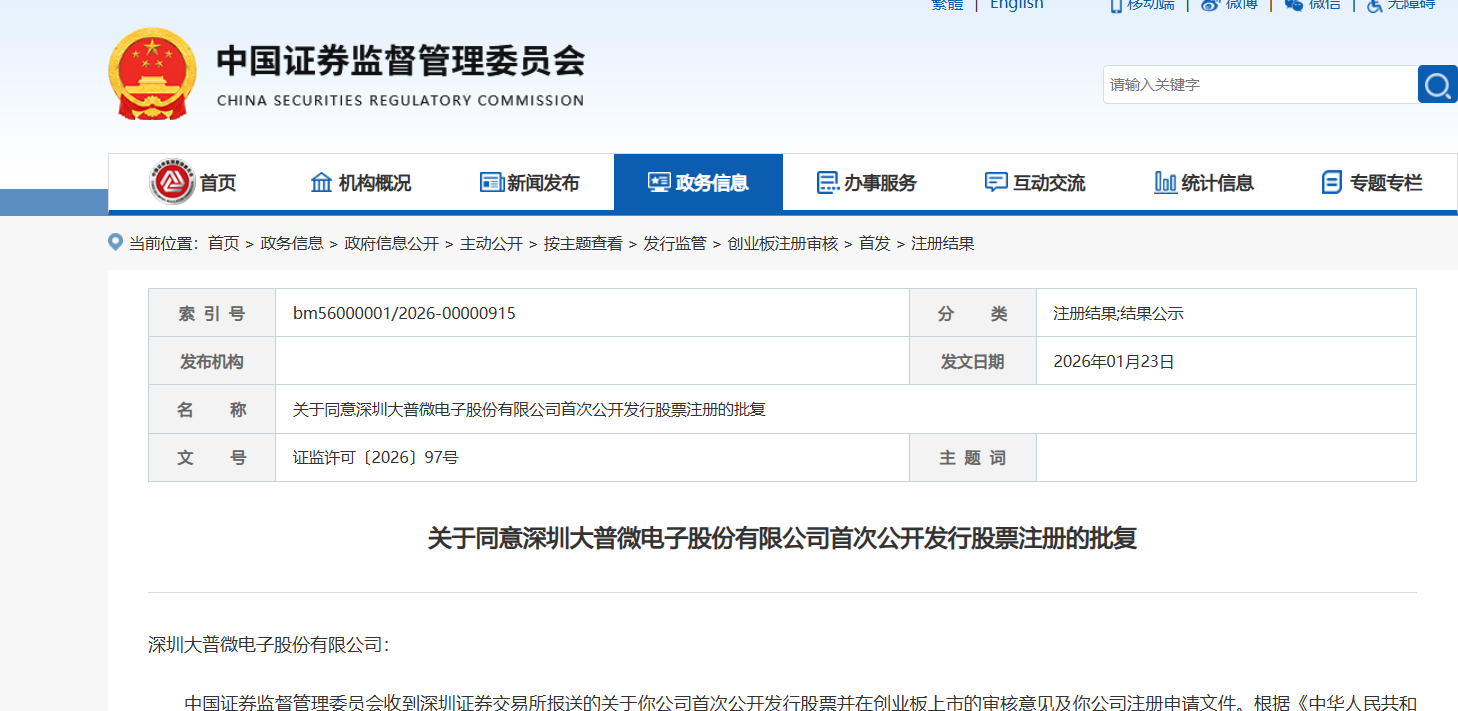This screenshot has width=1458, height=711.
Task: Click the 发行监管 breadcrumb link
Action: pyautogui.click(x=675, y=243)
